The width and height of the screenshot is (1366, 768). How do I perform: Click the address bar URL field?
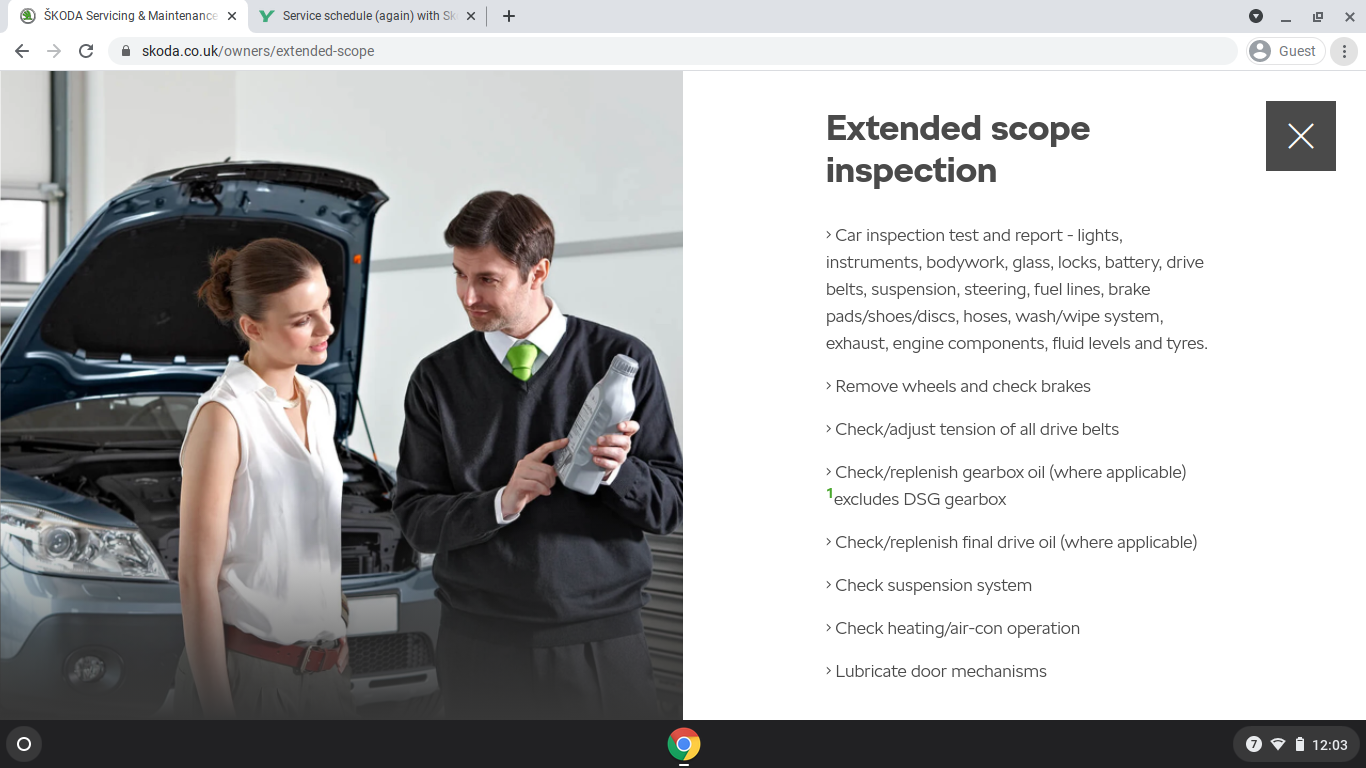[600, 51]
